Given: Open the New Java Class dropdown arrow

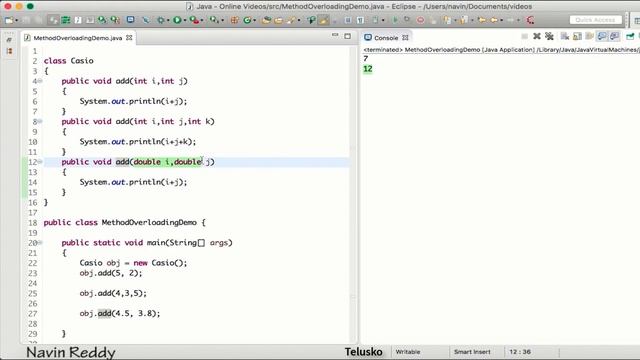Looking at the screenshot, I should 255,20.
